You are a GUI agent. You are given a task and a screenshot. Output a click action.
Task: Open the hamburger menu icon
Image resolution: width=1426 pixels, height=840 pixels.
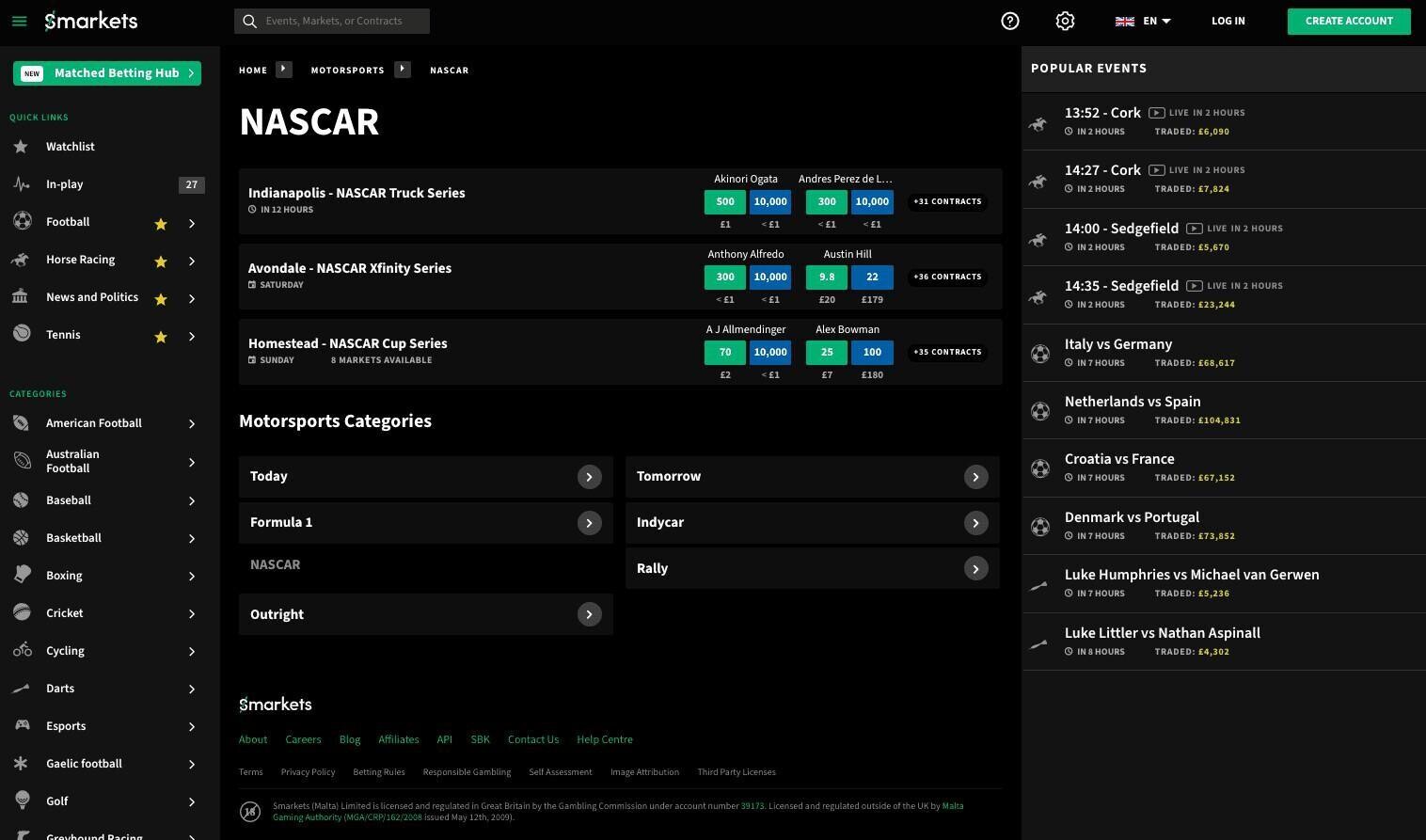pyautogui.click(x=19, y=21)
